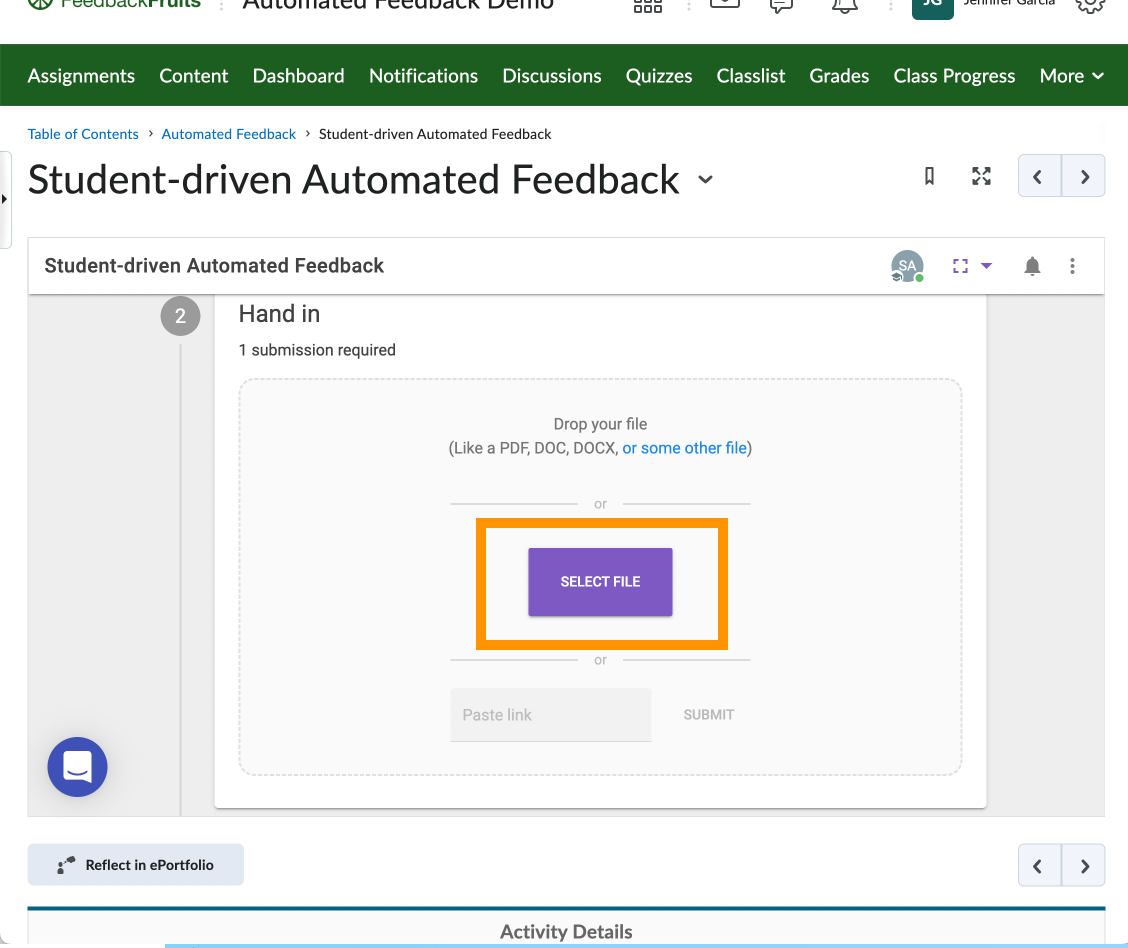This screenshot has width=1128, height=948.
Task: Open the admin settings gear icon
Action: [1090, 5]
